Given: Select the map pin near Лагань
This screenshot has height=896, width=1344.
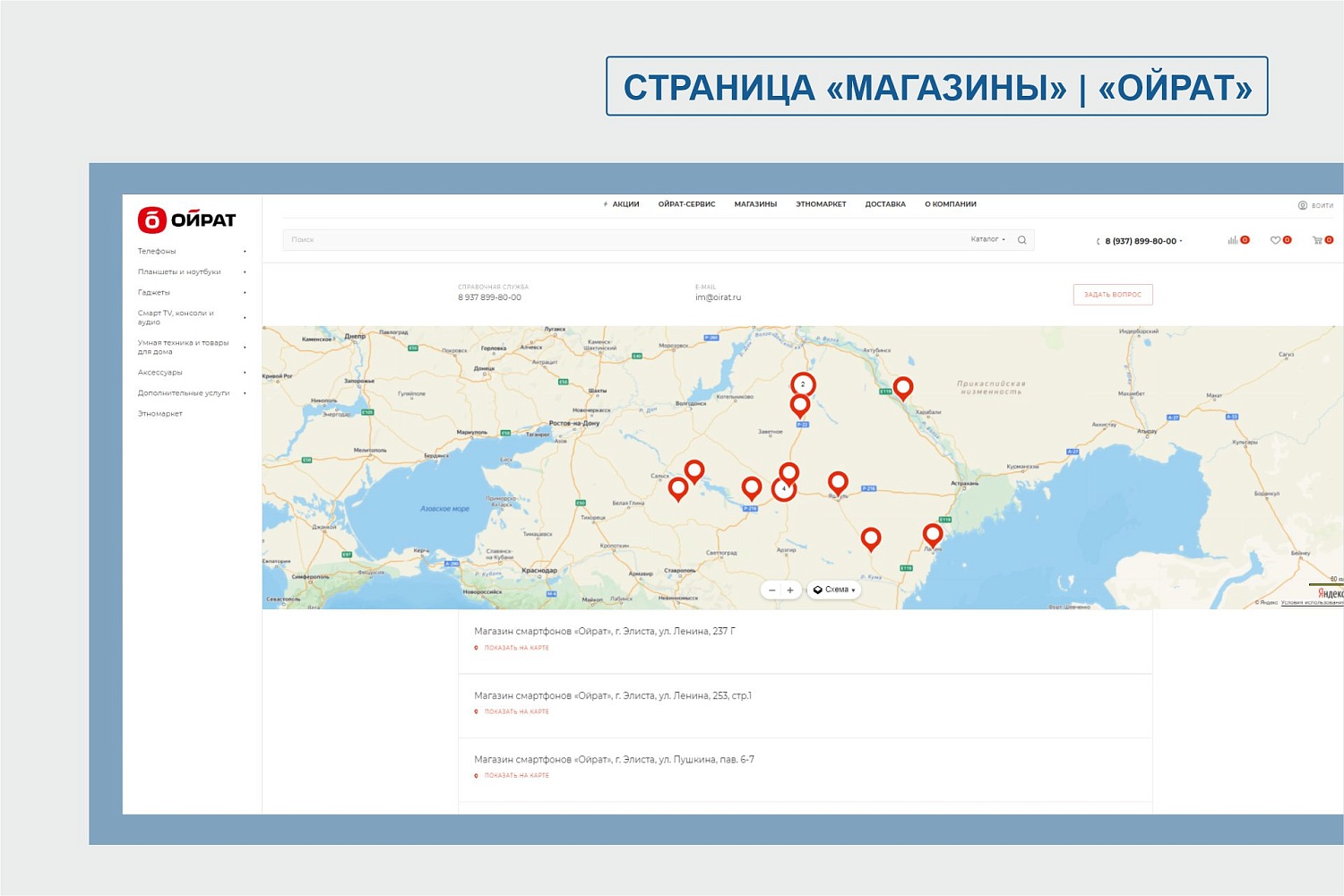Looking at the screenshot, I should (933, 535).
